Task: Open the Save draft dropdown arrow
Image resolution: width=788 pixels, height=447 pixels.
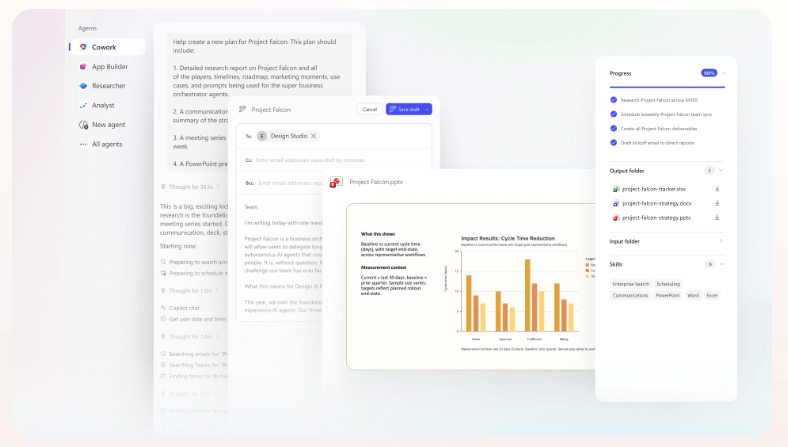Action: [x=426, y=109]
